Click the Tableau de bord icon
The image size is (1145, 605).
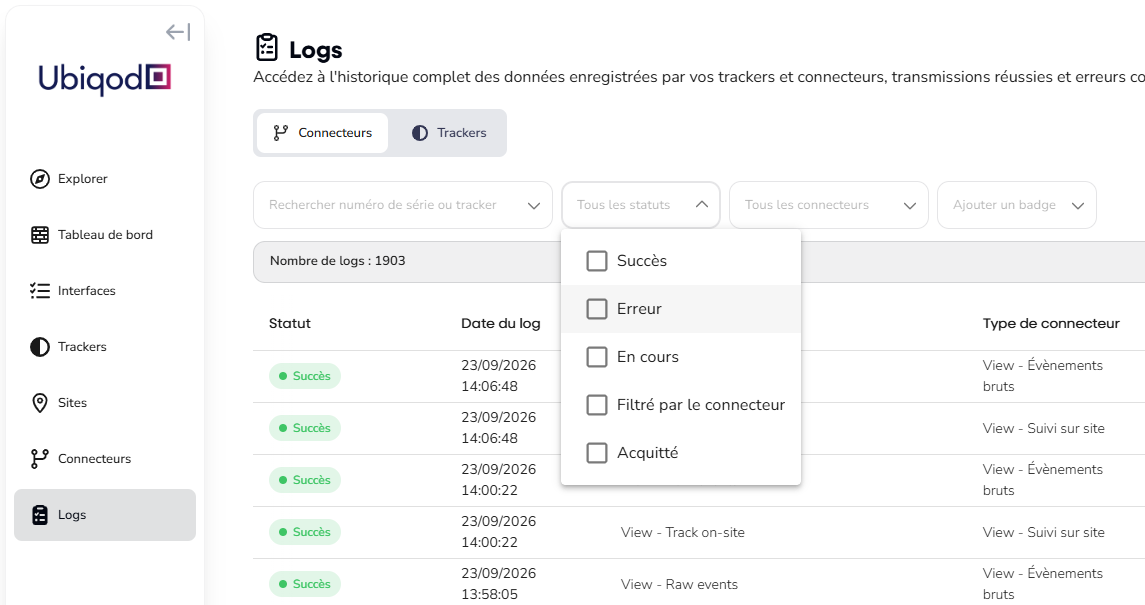click(39, 235)
